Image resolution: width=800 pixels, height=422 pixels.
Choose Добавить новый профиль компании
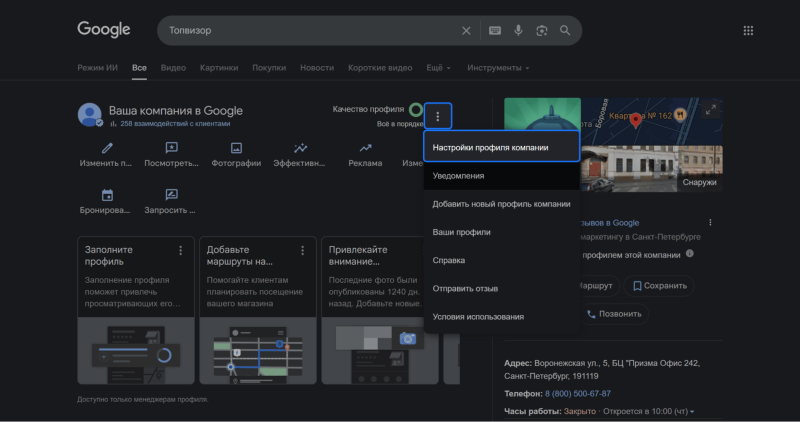(502, 204)
